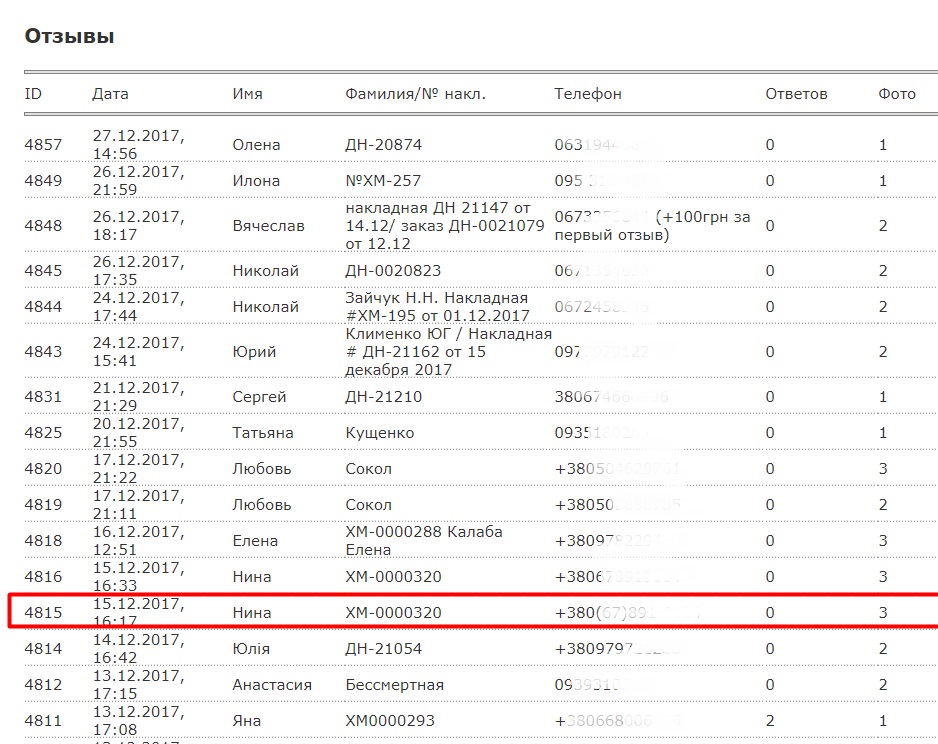This screenshot has height=744, width=938.
Task: Open the highlighted review with ID 4815
Action: [x=43, y=612]
